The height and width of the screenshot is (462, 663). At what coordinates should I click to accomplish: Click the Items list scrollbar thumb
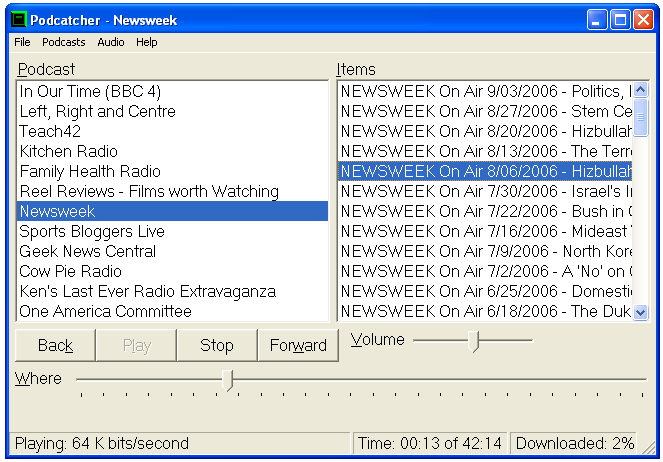[641, 117]
